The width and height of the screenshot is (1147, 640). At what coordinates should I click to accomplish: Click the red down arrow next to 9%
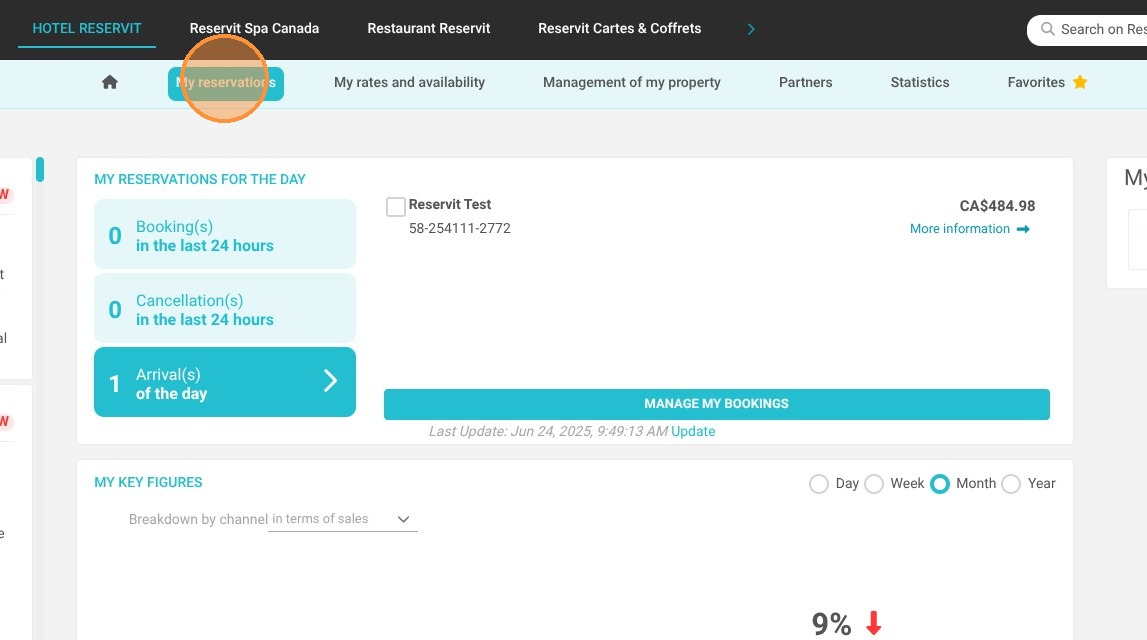(x=873, y=623)
